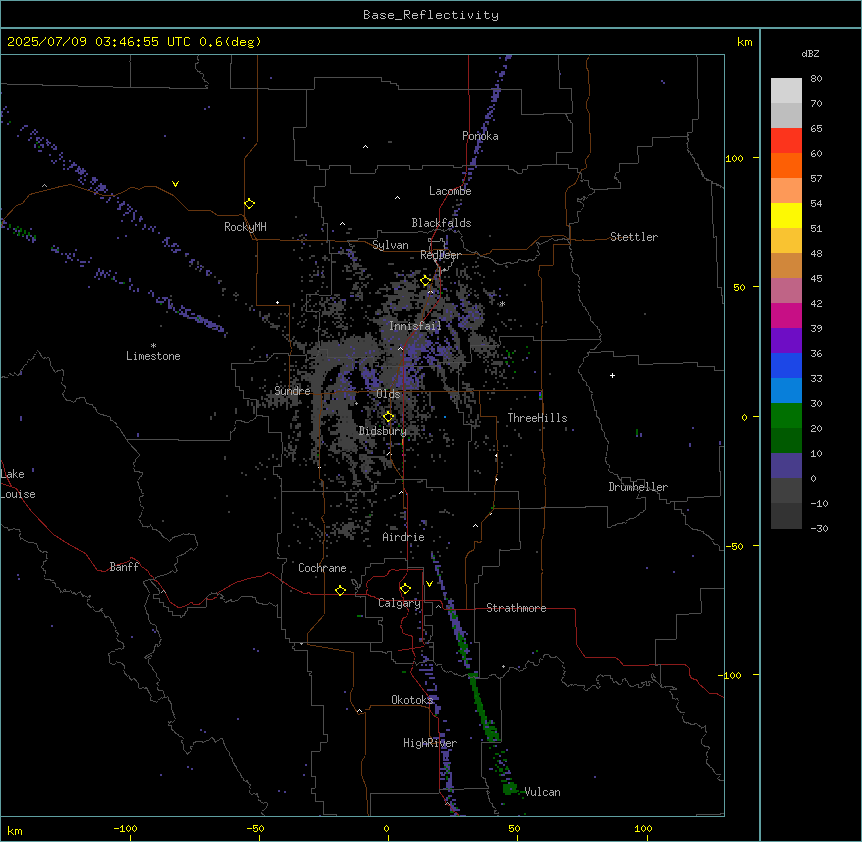862x842 pixels.
Task: Click the Banff city label
Action: coord(124,567)
